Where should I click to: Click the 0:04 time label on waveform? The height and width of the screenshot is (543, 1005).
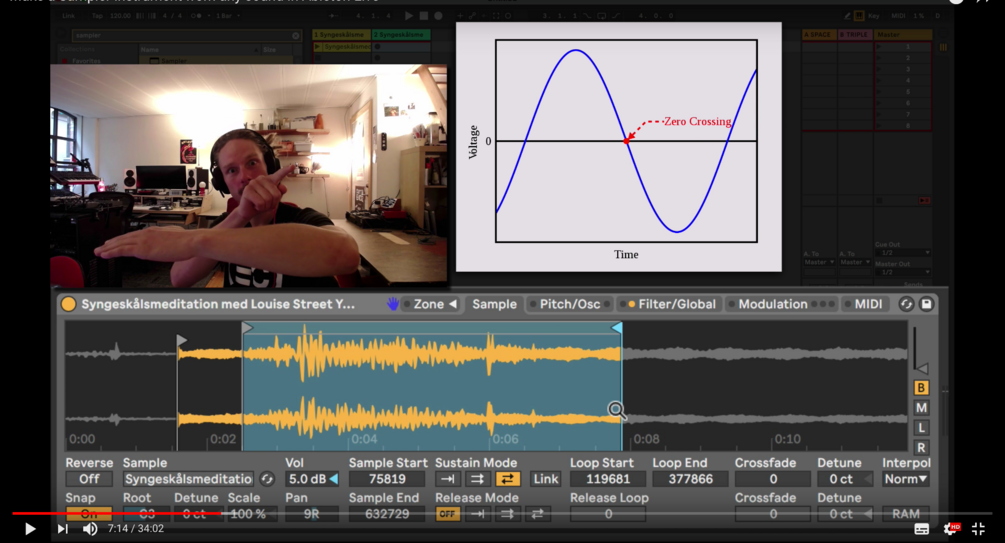pos(364,439)
